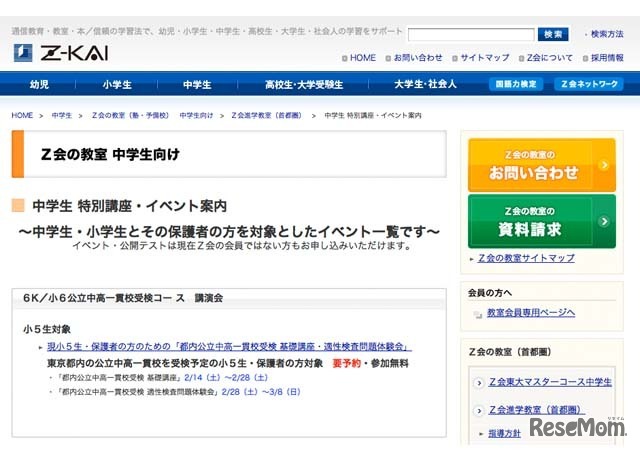
Task: Select 小学生 in navigation bar
Action: [x=117, y=85]
